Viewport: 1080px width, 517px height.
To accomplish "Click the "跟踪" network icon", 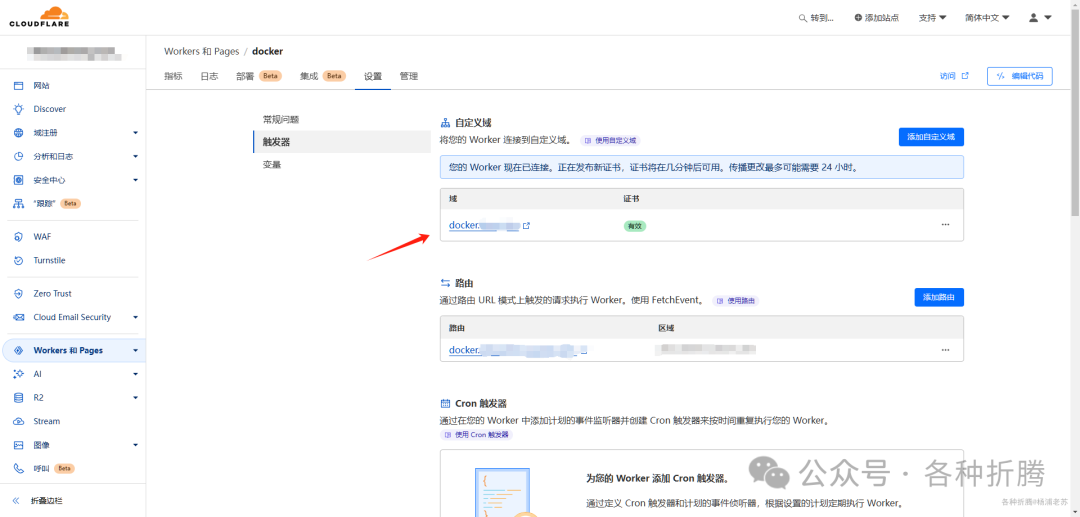I will click(19, 204).
